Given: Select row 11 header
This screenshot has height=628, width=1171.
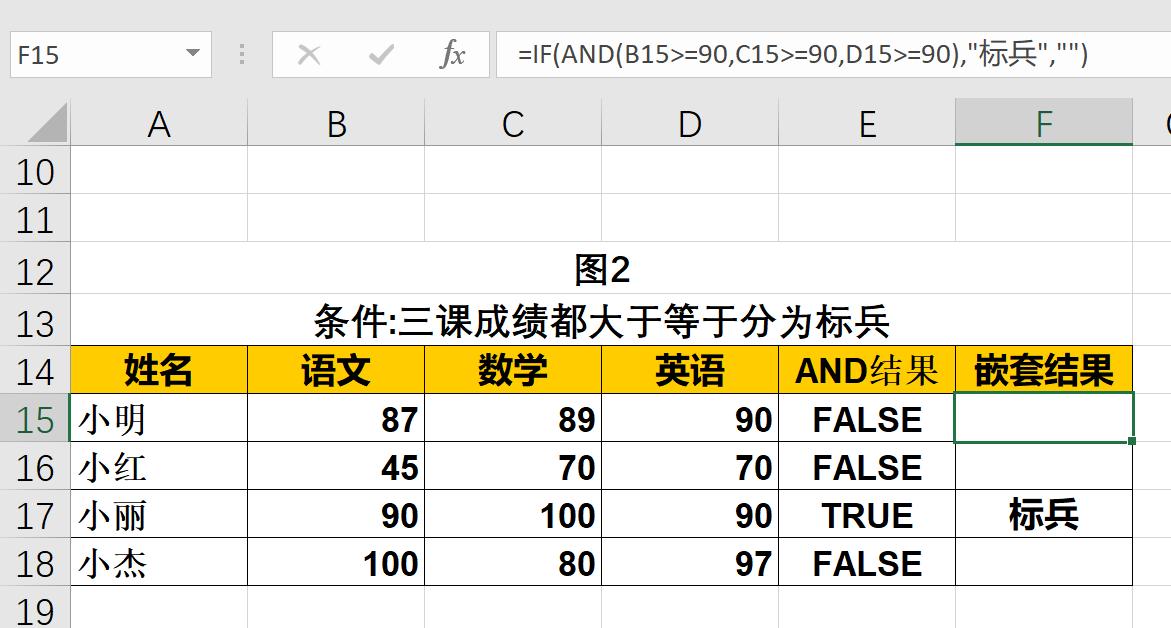Looking at the screenshot, I should click(x=35, y=219).
